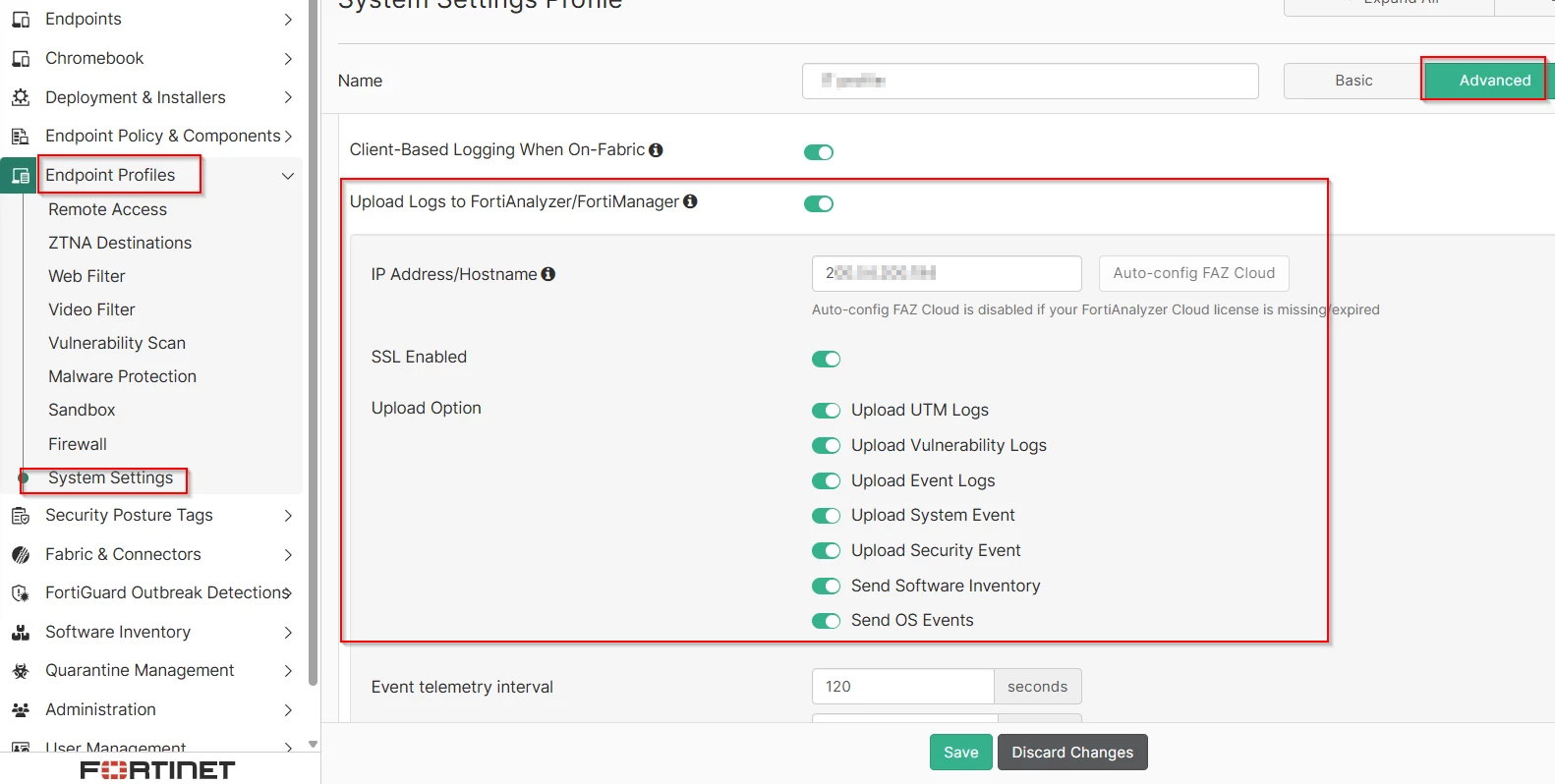The image size is (1555, 784).
Task: Click Event telemetry interval field
Action: coord(902,687)
